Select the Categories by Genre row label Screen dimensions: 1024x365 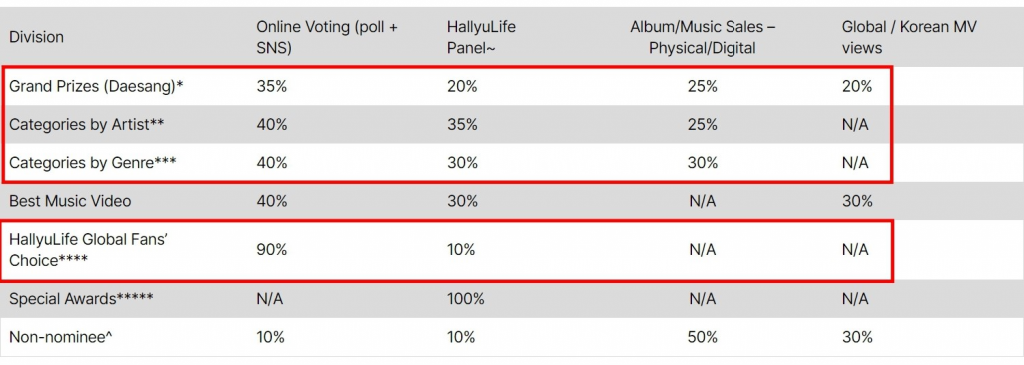click(x=91, y=162)
